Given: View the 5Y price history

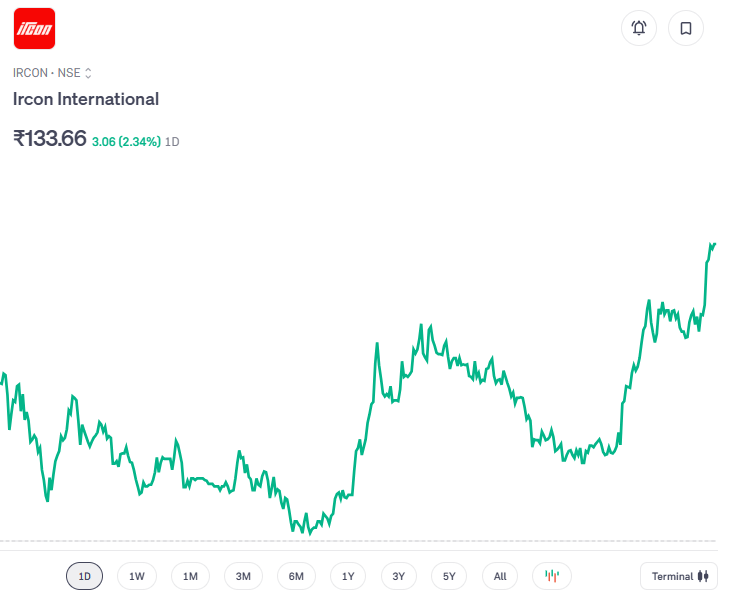Looking at the screenshot, I should [x=449, y=576].
